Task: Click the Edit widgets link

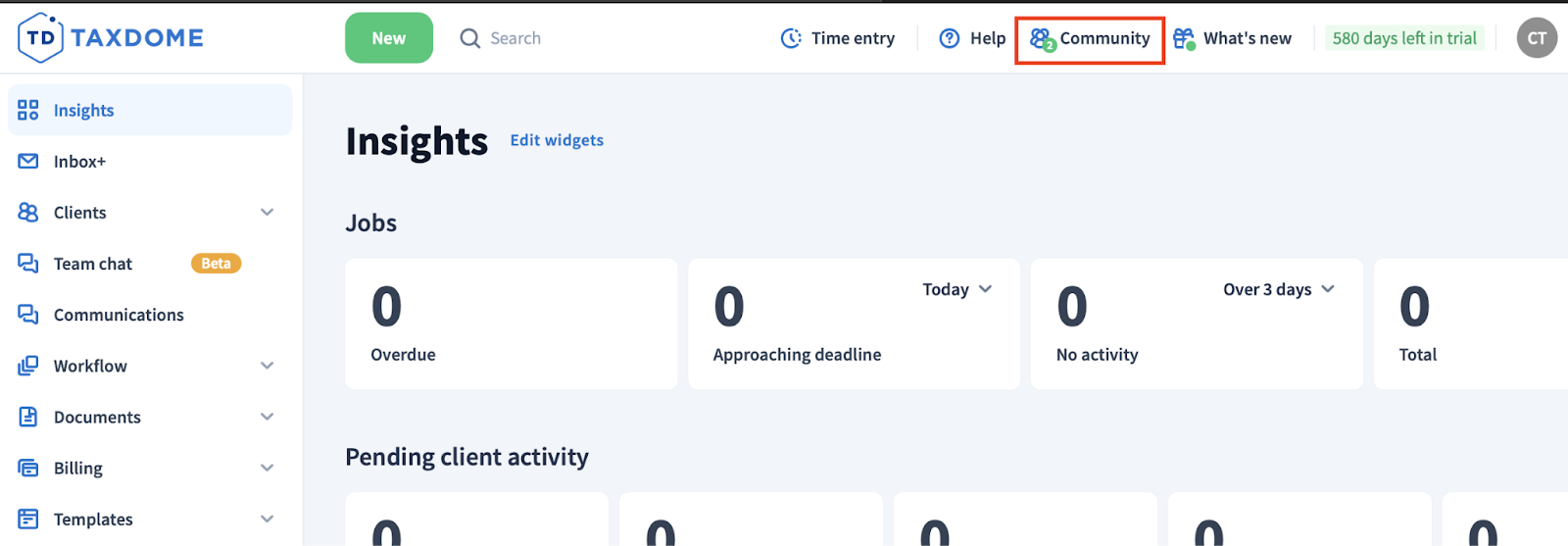Action: point(557,140)
